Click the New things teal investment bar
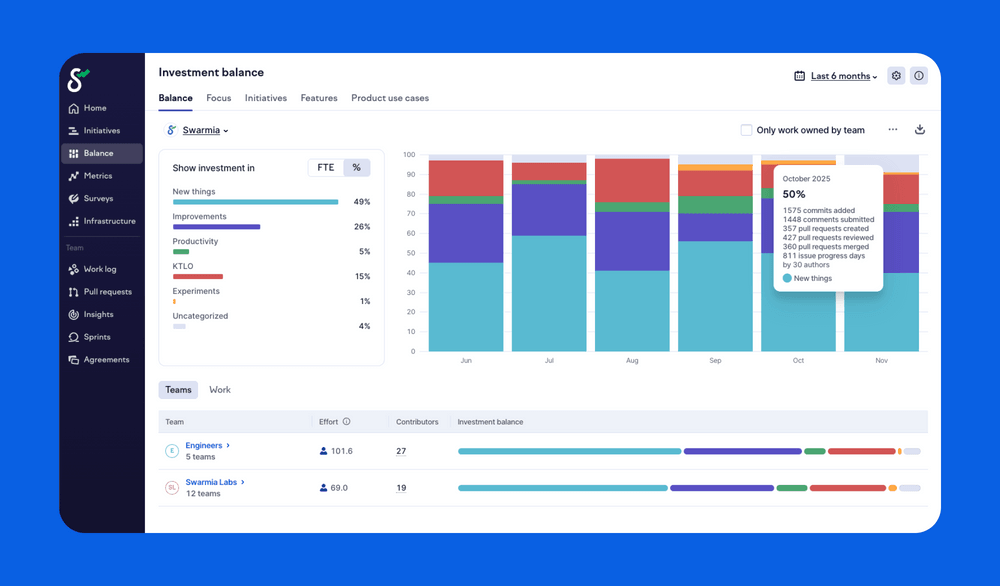This screenshot has width=1000, height=586. pyautogui.click(x=255, y=202)
